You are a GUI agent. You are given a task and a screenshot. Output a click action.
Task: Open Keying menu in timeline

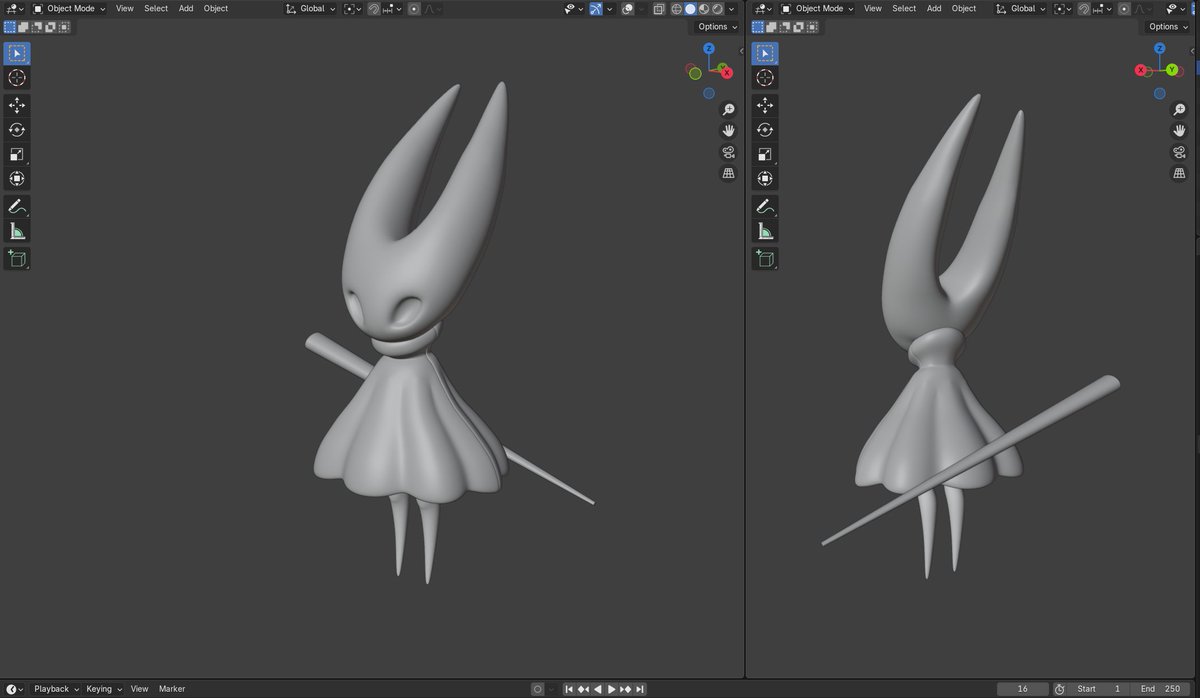point(104,689)
